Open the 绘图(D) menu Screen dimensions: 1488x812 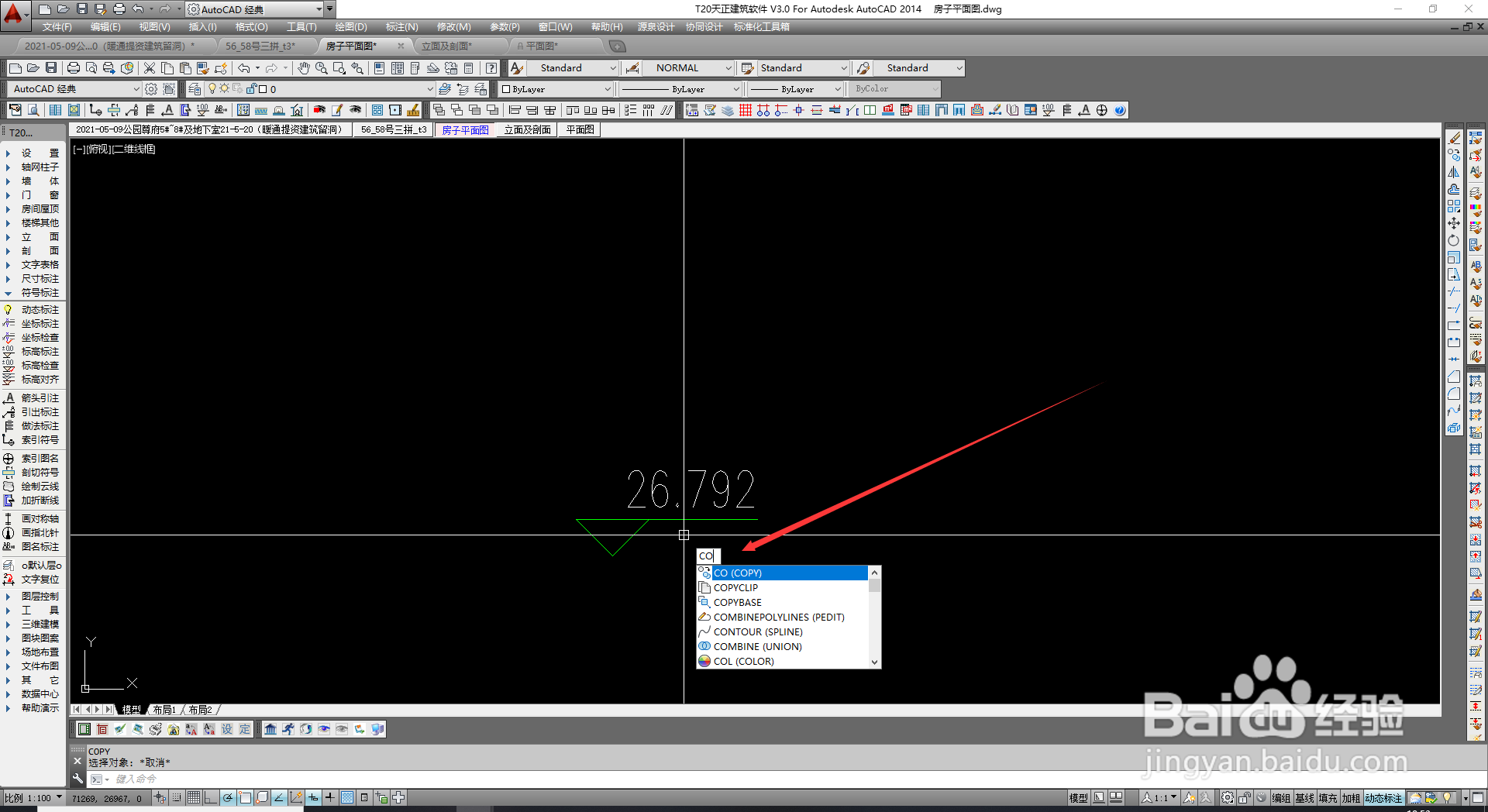point(351,27)
